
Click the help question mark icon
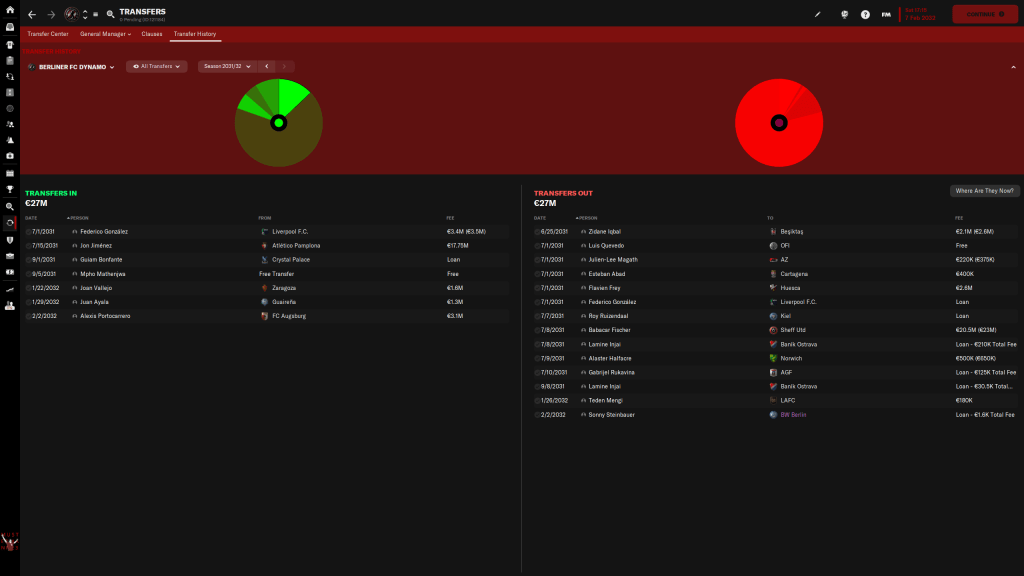(x=865, y=15)
